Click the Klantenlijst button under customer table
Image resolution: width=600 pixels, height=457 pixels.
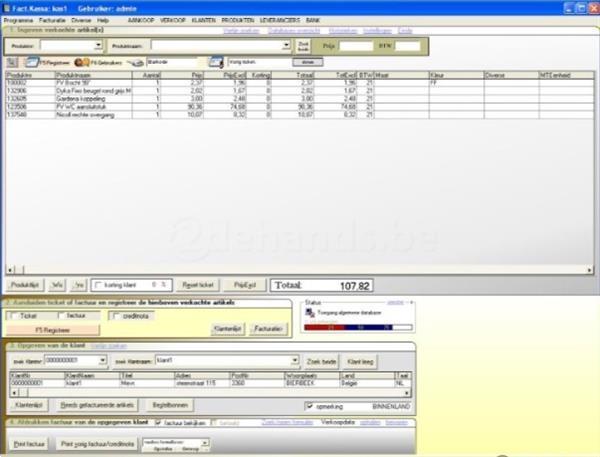click(29, 405)
